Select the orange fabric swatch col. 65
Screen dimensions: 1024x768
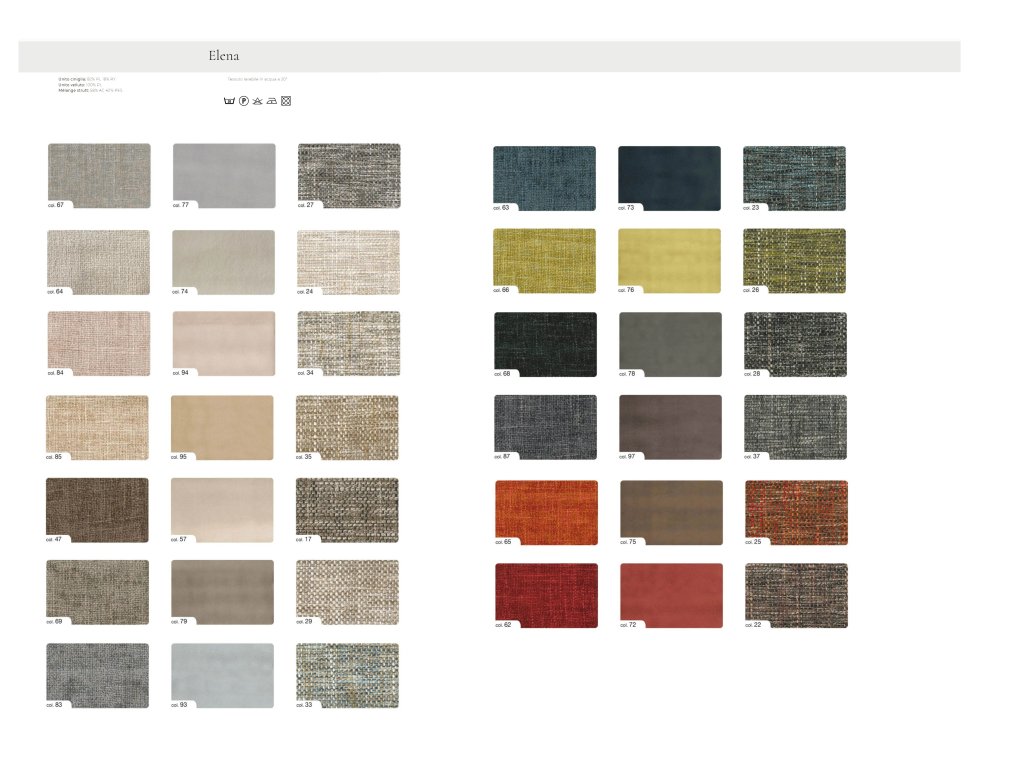pyautogui.click(x=546, y=512)
